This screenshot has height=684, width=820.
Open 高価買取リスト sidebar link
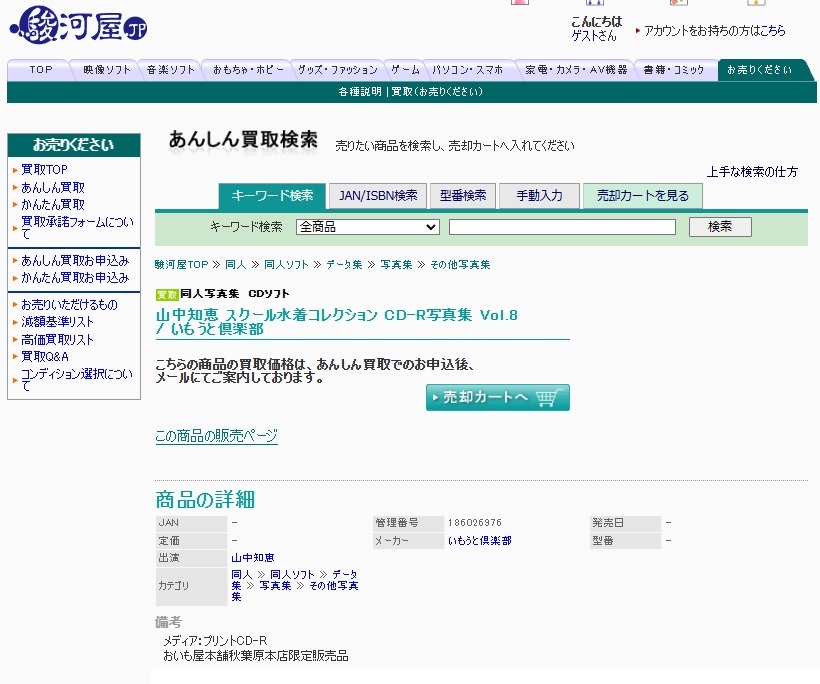point(57,339)
